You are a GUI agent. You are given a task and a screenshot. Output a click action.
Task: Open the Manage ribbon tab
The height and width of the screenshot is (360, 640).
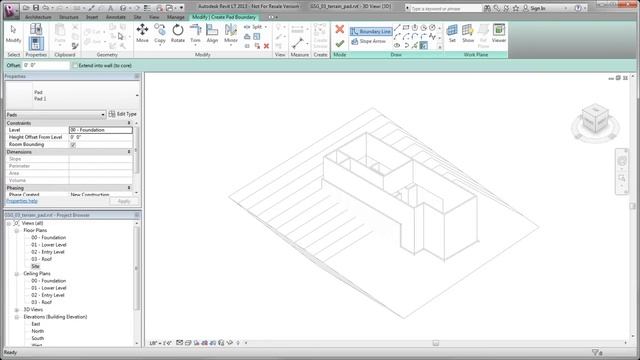[x=176, y=17]
